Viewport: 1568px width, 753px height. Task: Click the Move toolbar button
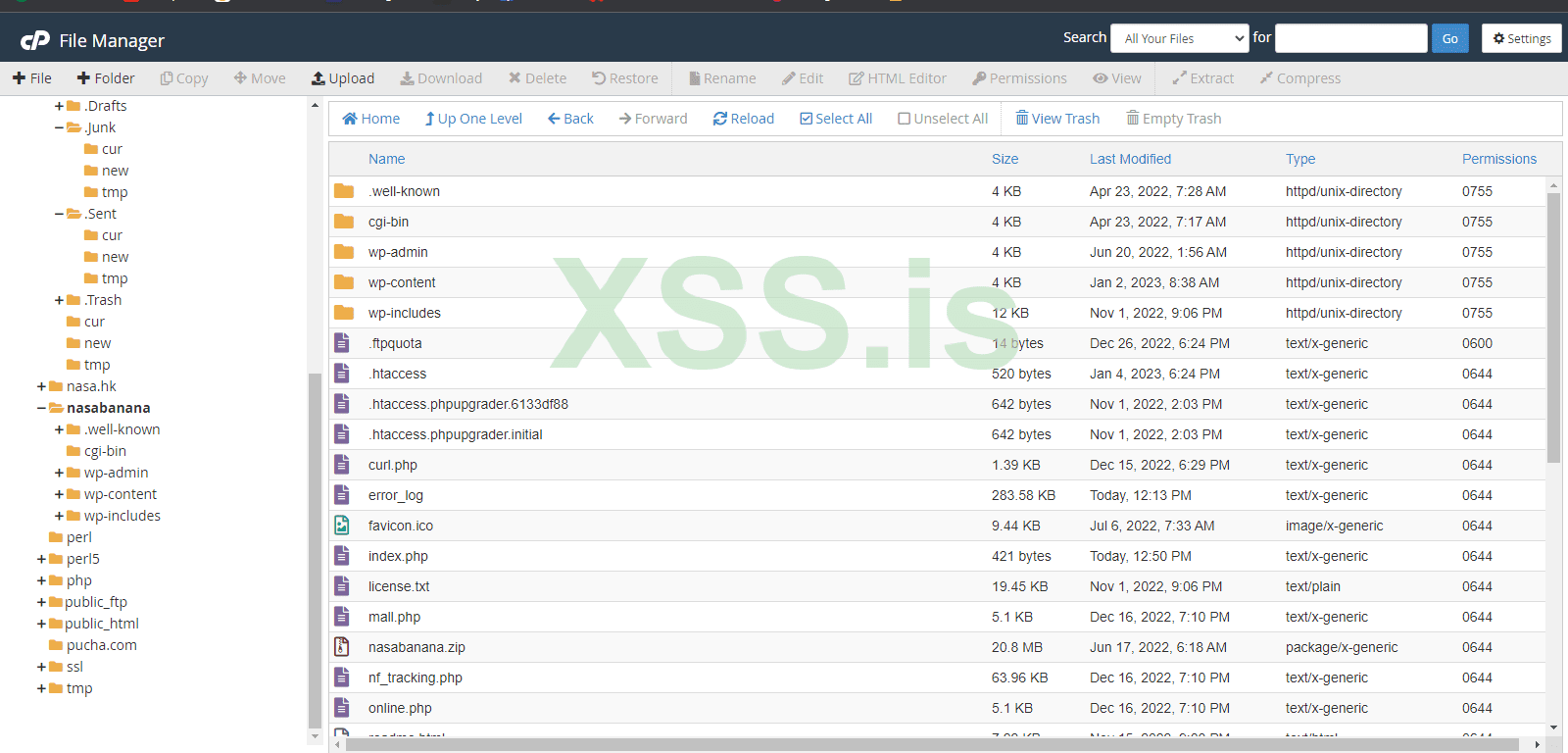coord(260,78)
